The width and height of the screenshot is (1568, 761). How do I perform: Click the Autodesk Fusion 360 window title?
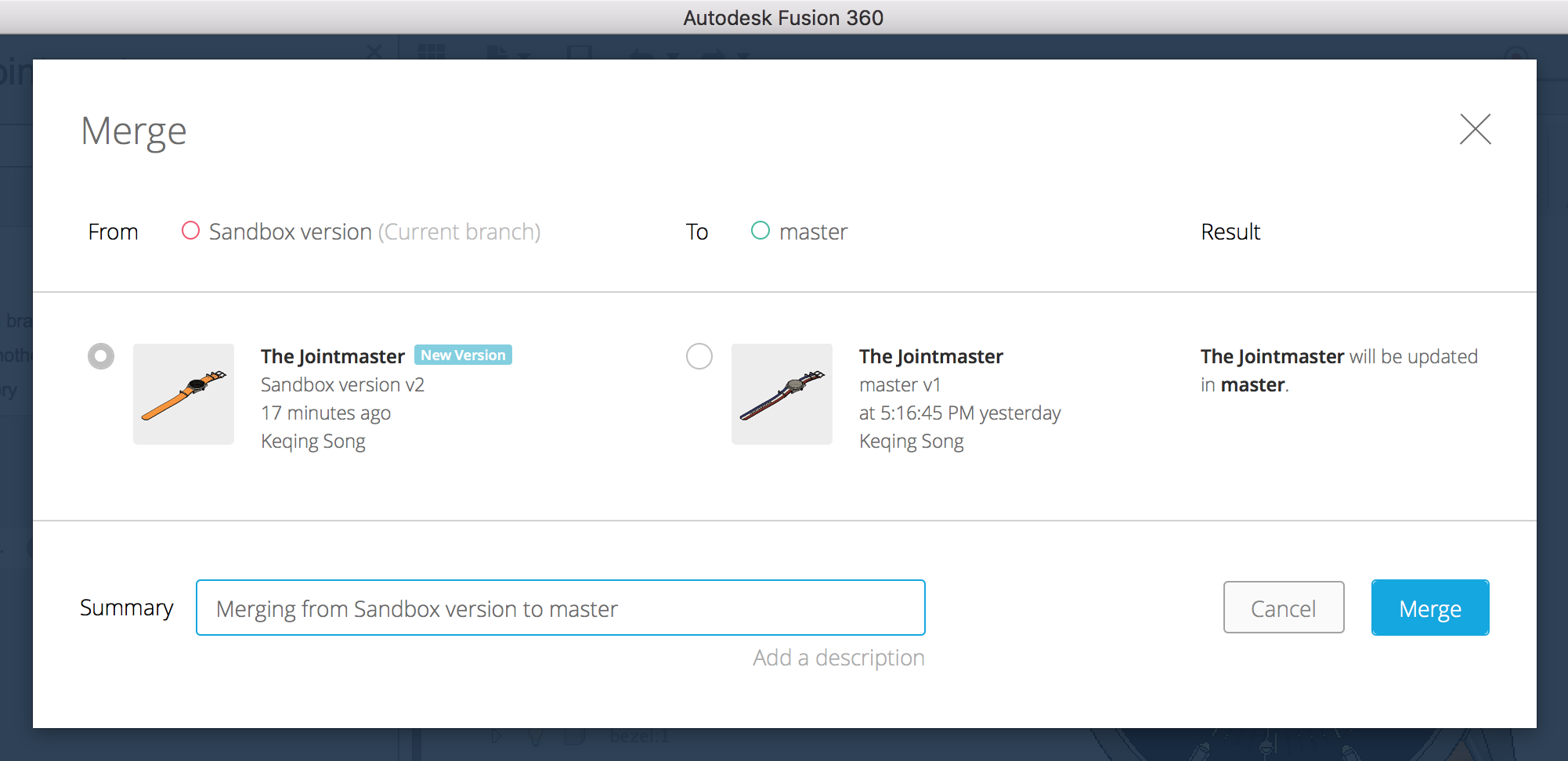[x=783, y=17]
